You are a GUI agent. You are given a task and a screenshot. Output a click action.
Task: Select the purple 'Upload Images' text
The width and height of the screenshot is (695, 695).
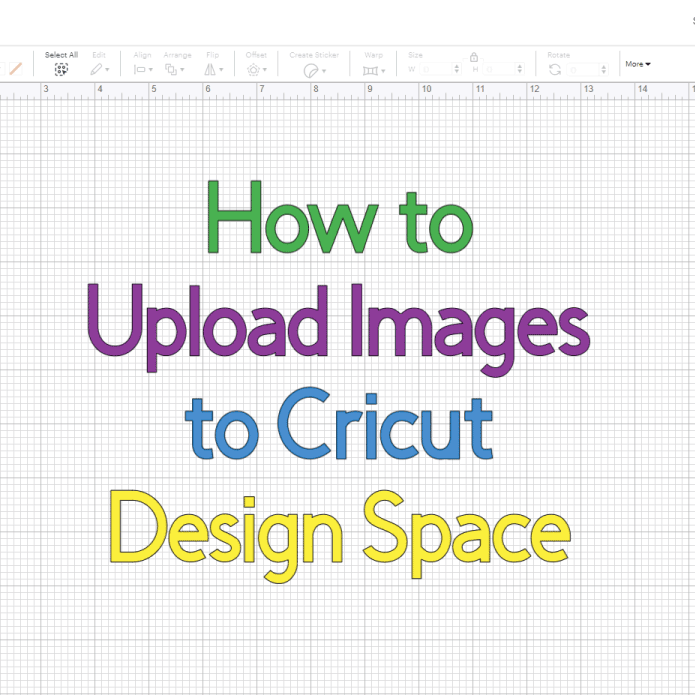[x=338, y=329]
